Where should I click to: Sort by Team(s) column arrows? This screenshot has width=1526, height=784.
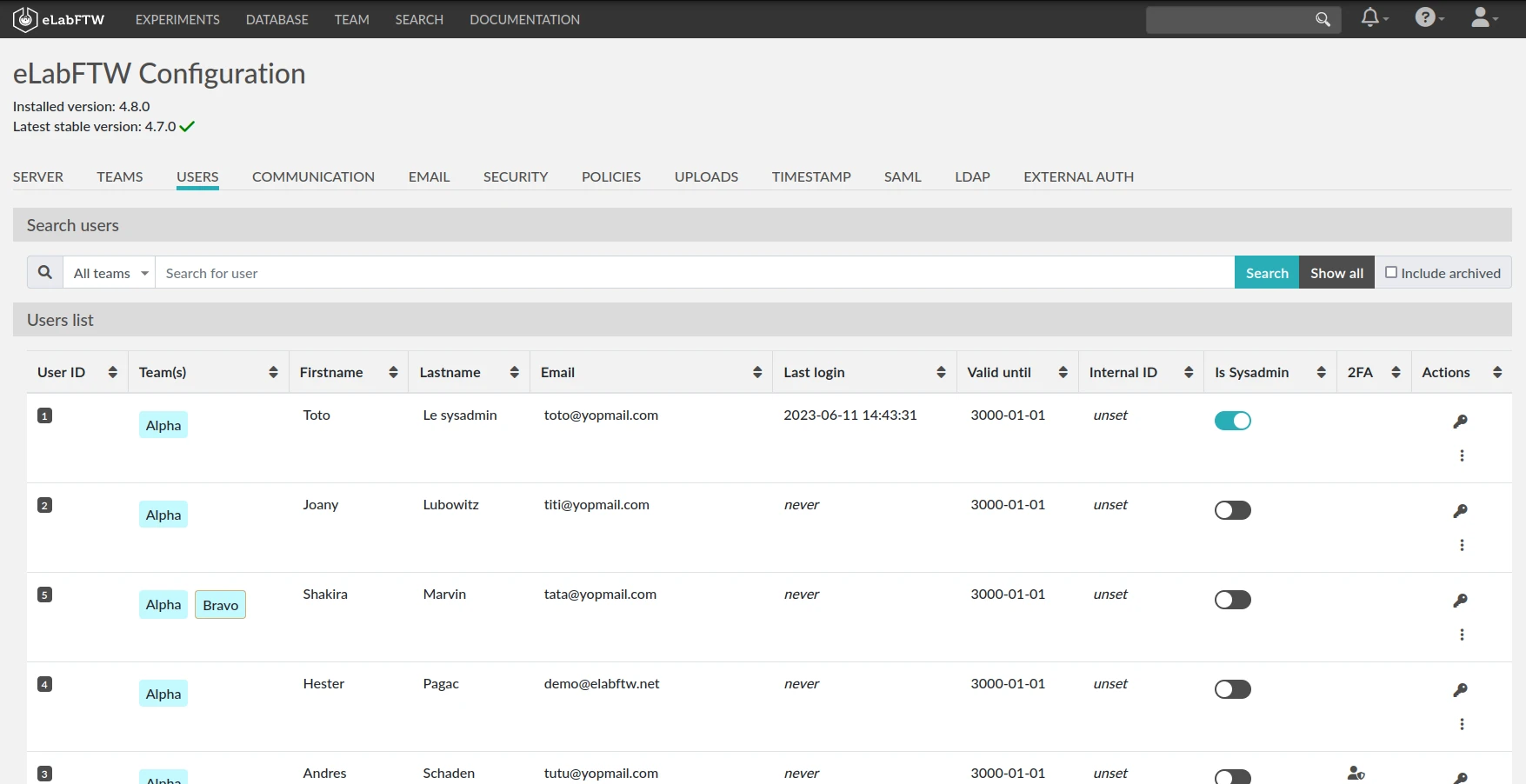[x=273, y=372]
